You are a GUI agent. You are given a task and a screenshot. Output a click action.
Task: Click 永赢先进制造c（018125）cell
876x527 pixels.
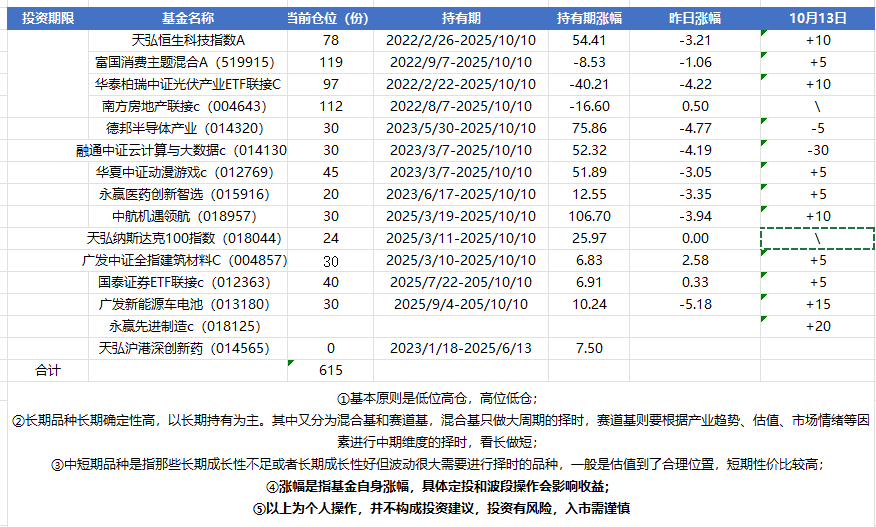(188, 326)
